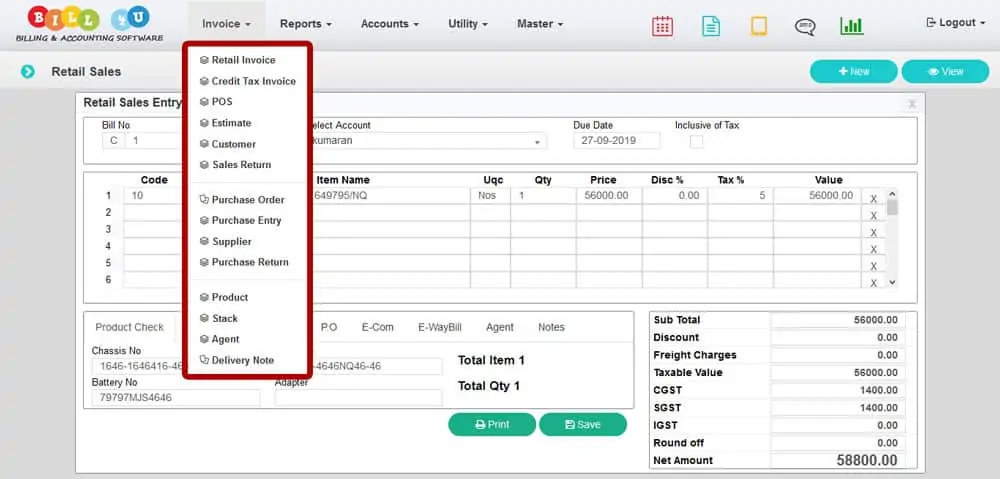
Task: Expand the Master menu
Action: [x=540, y=24]
